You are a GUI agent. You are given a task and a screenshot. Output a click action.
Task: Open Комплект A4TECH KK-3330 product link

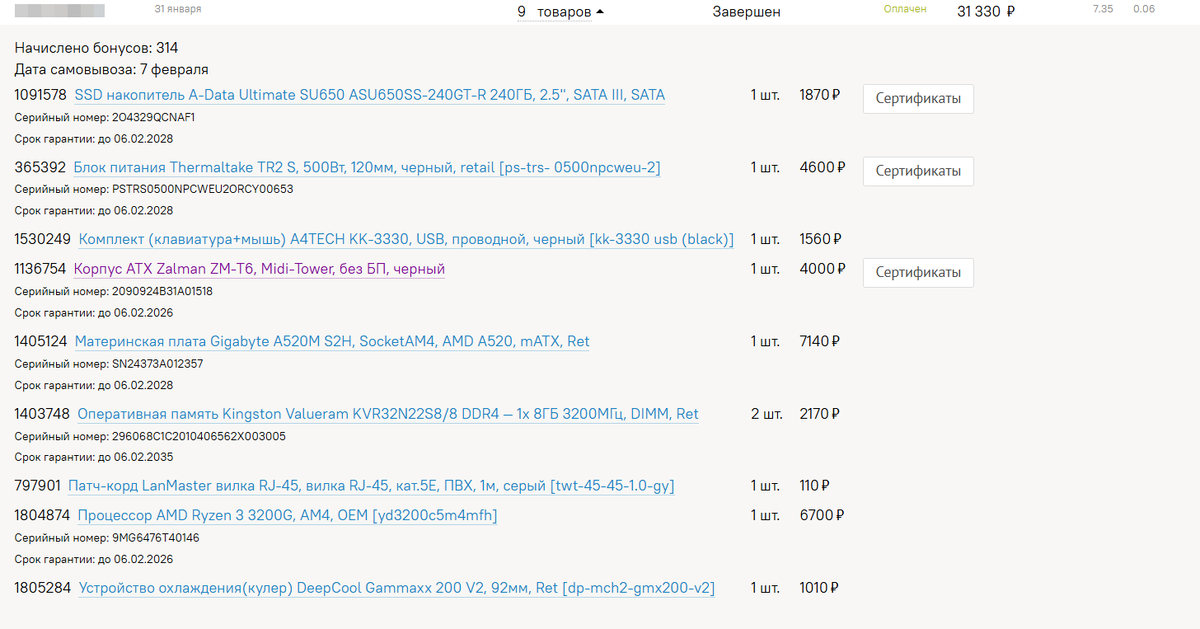406,239
